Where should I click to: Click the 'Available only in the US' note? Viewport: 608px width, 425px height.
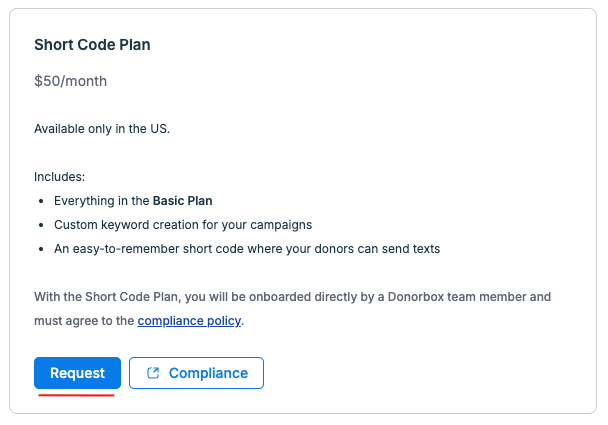[x=102, y=129]
